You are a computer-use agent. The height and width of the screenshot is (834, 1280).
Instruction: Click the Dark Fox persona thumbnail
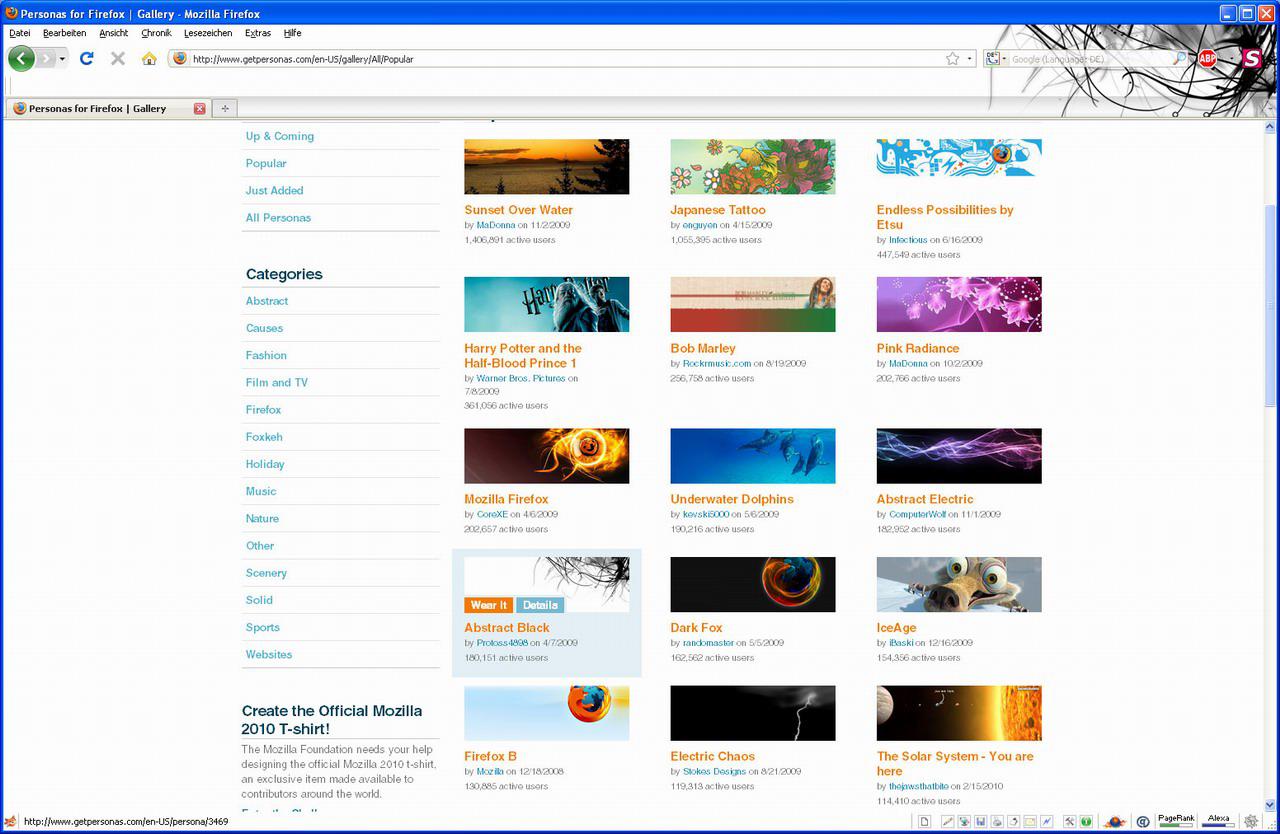[753, 584]
